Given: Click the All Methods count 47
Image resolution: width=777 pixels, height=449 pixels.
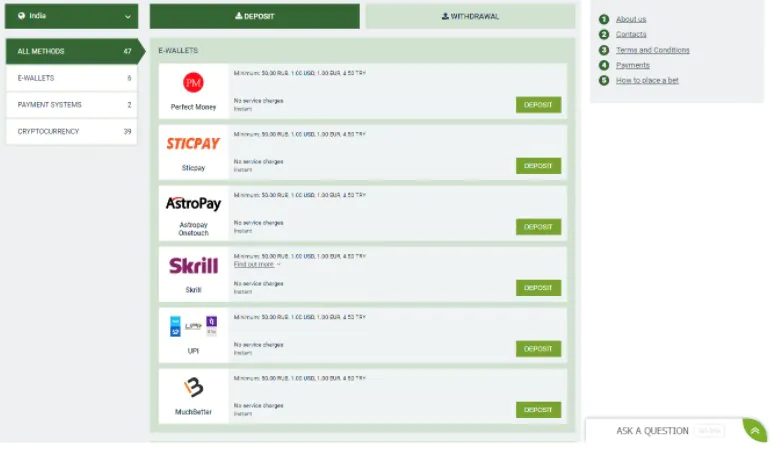Looking at the screenshot, I should (127, 51).
